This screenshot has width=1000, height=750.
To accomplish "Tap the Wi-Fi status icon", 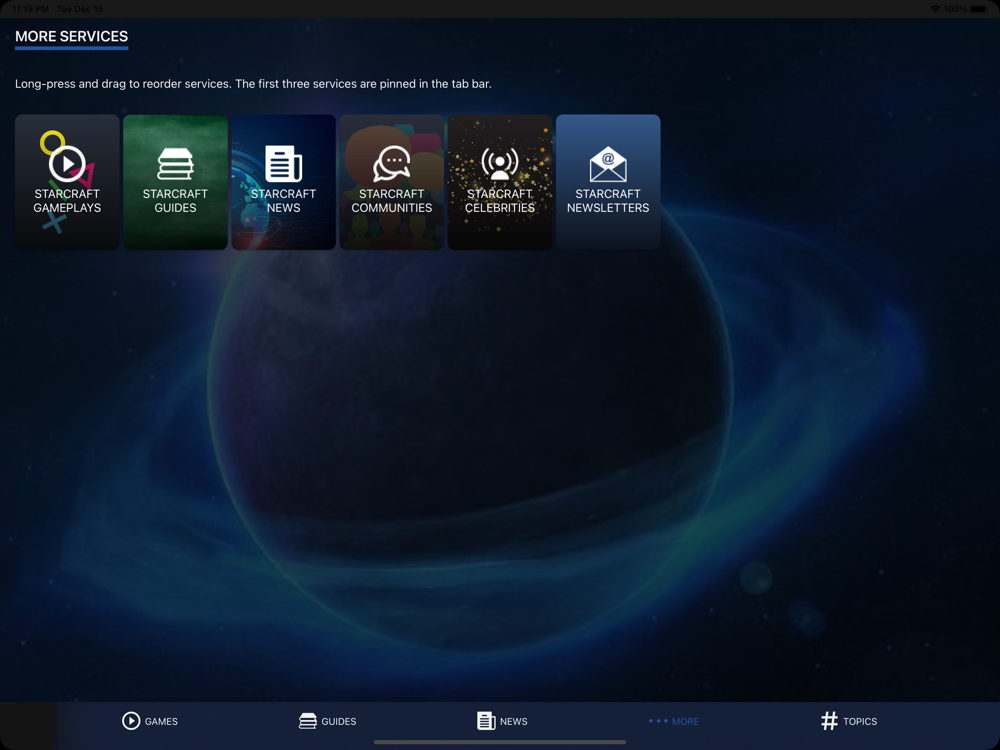I will coord(935,9).
